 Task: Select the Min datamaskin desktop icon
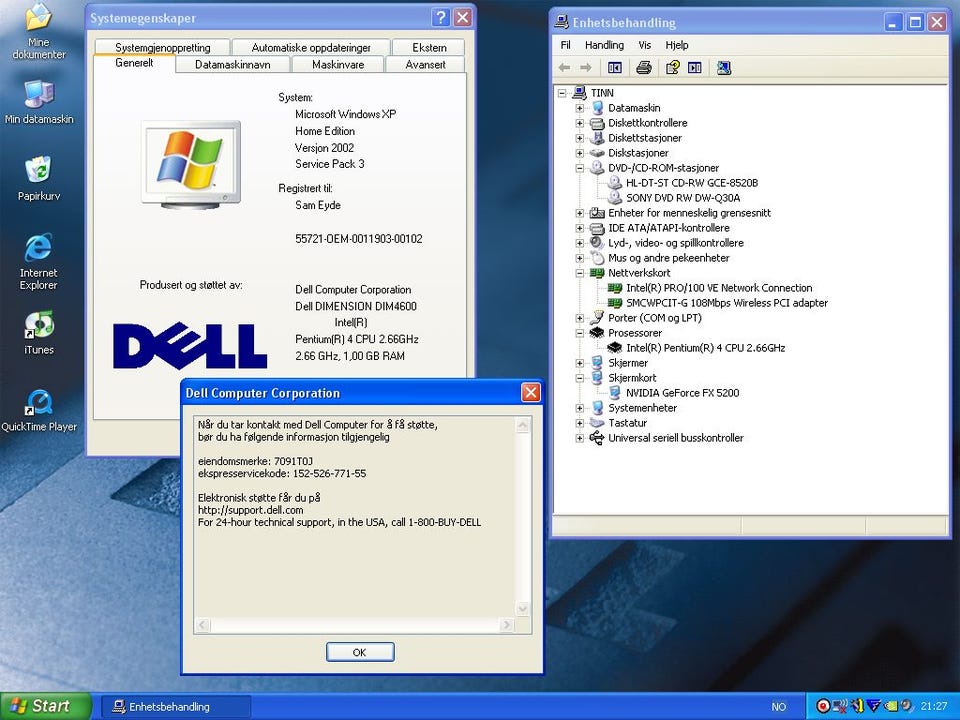39,102
